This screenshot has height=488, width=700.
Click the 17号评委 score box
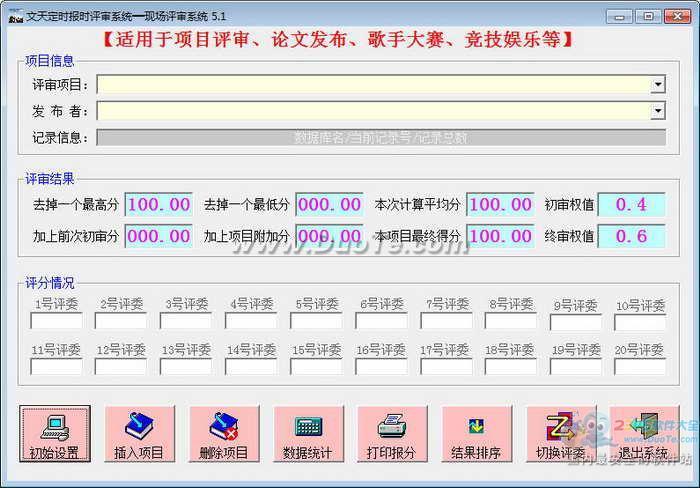tap(446, 367)
